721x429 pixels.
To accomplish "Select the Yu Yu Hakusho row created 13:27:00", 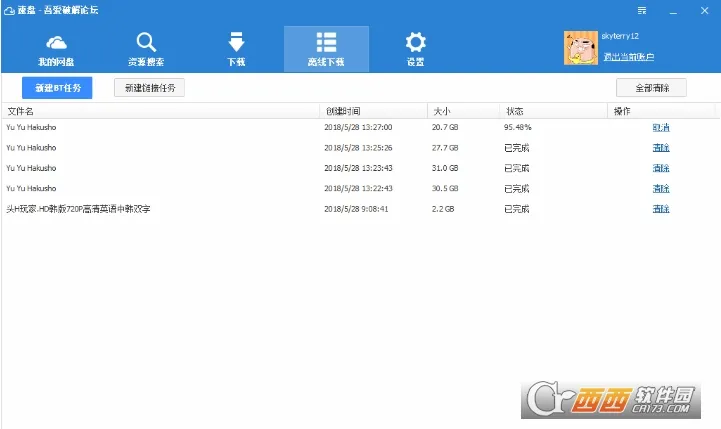I will click(x=360, y=127).
